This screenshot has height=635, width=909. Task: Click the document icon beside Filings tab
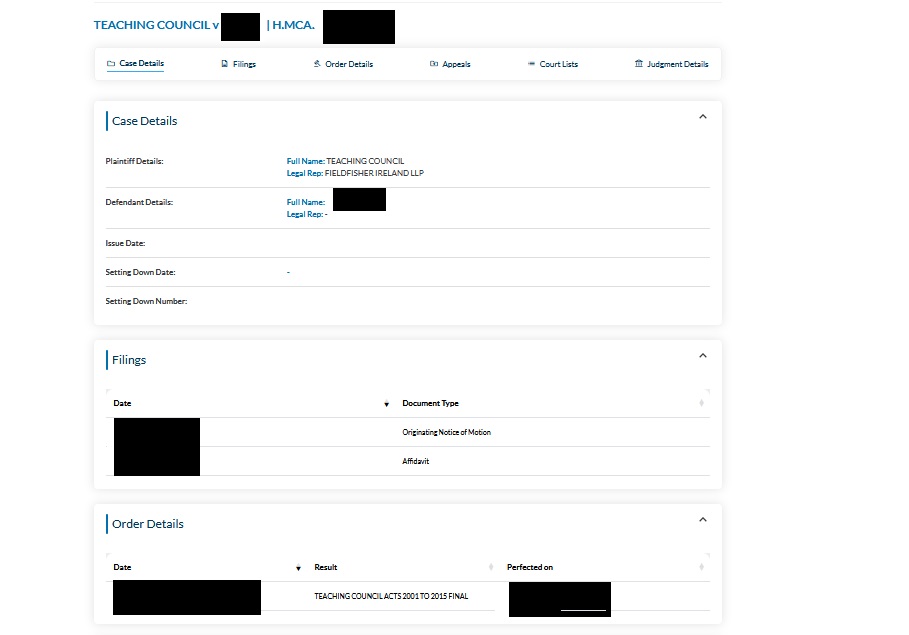(225, 64)
